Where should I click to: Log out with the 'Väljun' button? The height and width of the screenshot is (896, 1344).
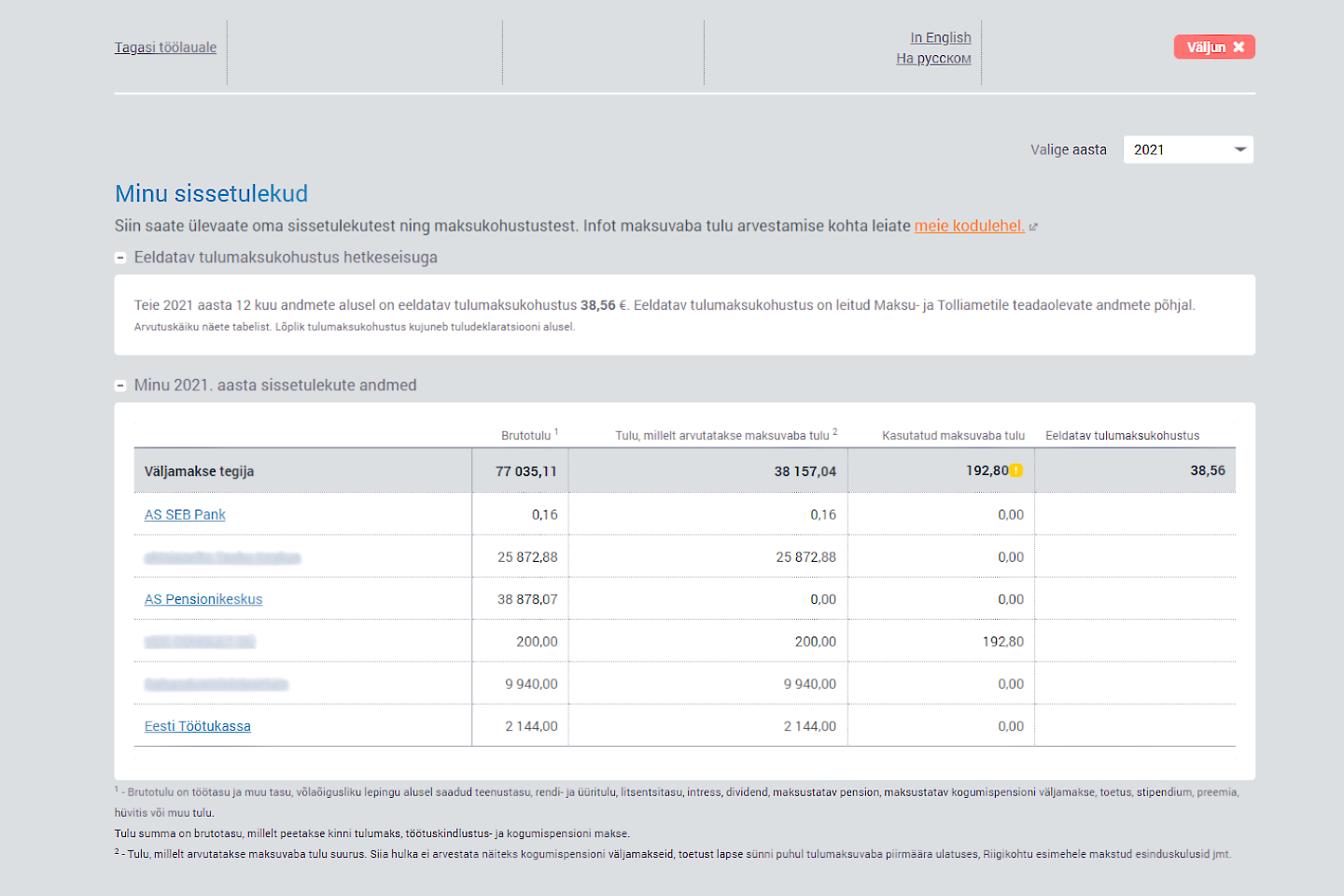1214,47
